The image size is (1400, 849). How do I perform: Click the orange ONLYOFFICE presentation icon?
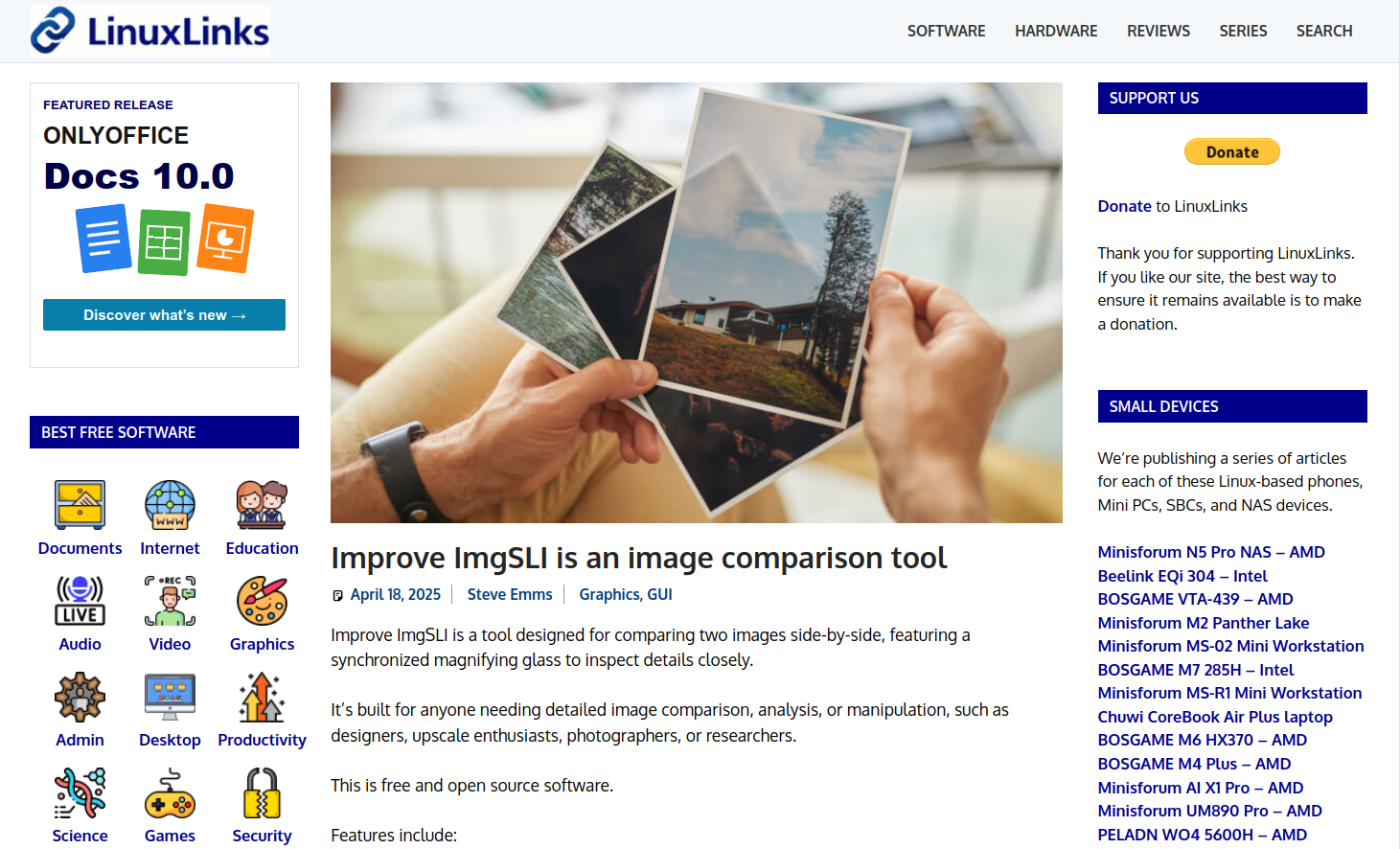(x=225, y=239)
